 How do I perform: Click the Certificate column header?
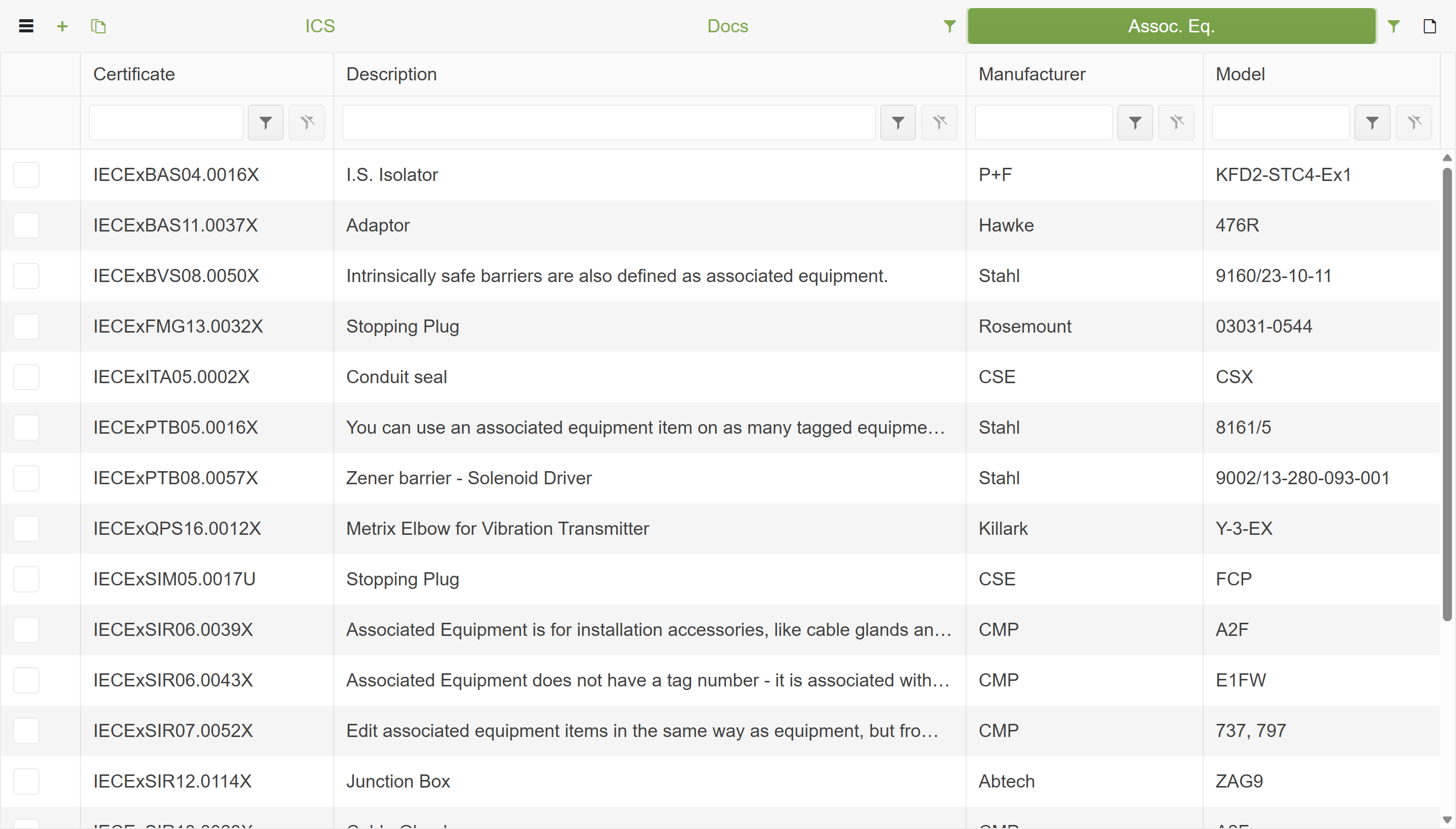(x=207, y=75)
